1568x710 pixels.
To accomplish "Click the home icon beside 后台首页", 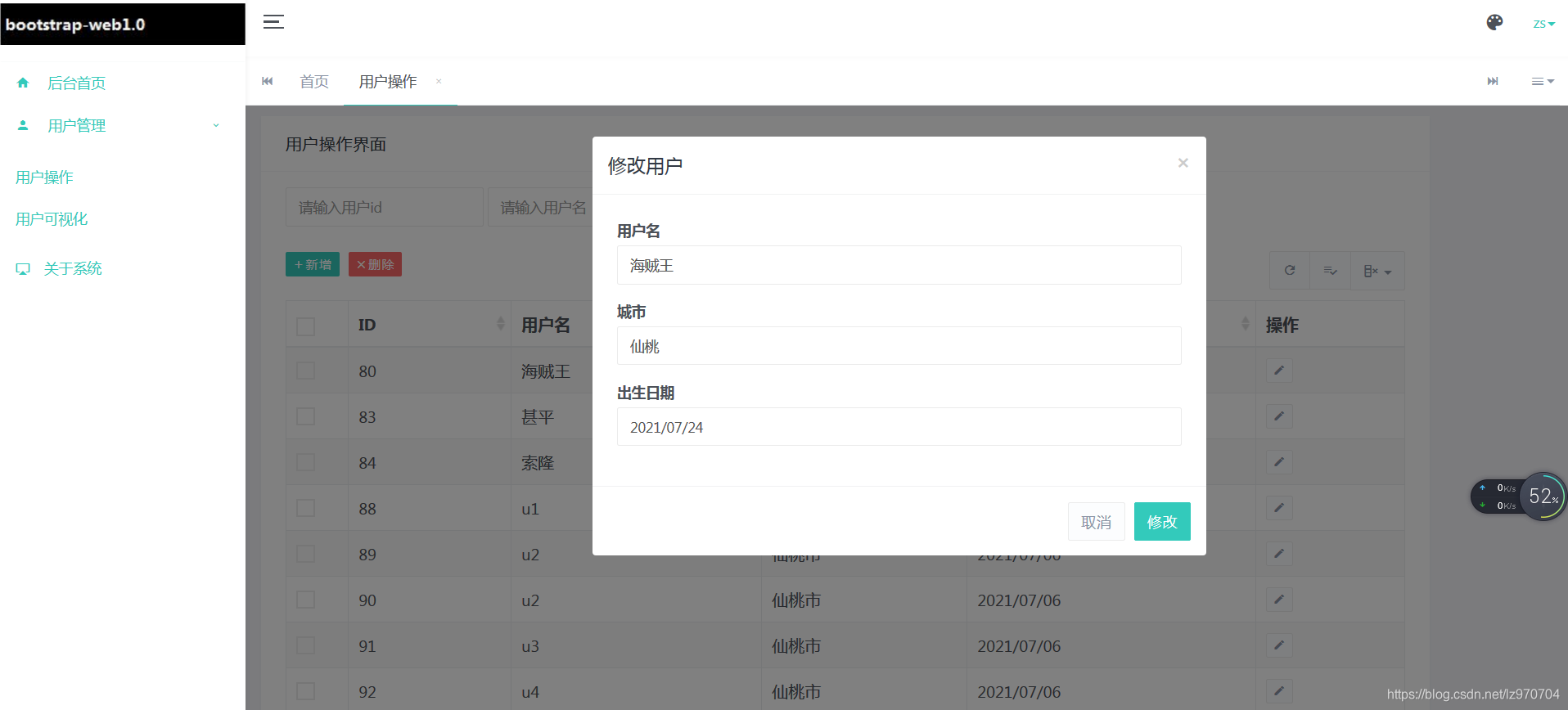I will point(23,83).
